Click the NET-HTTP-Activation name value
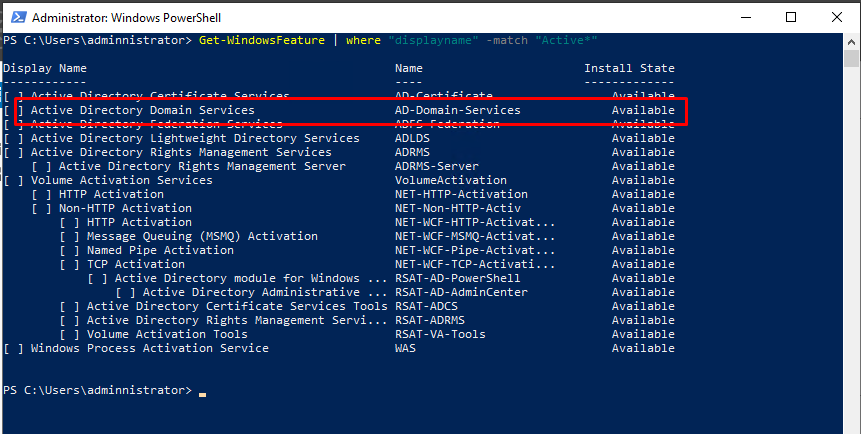 tap(461, 194)
